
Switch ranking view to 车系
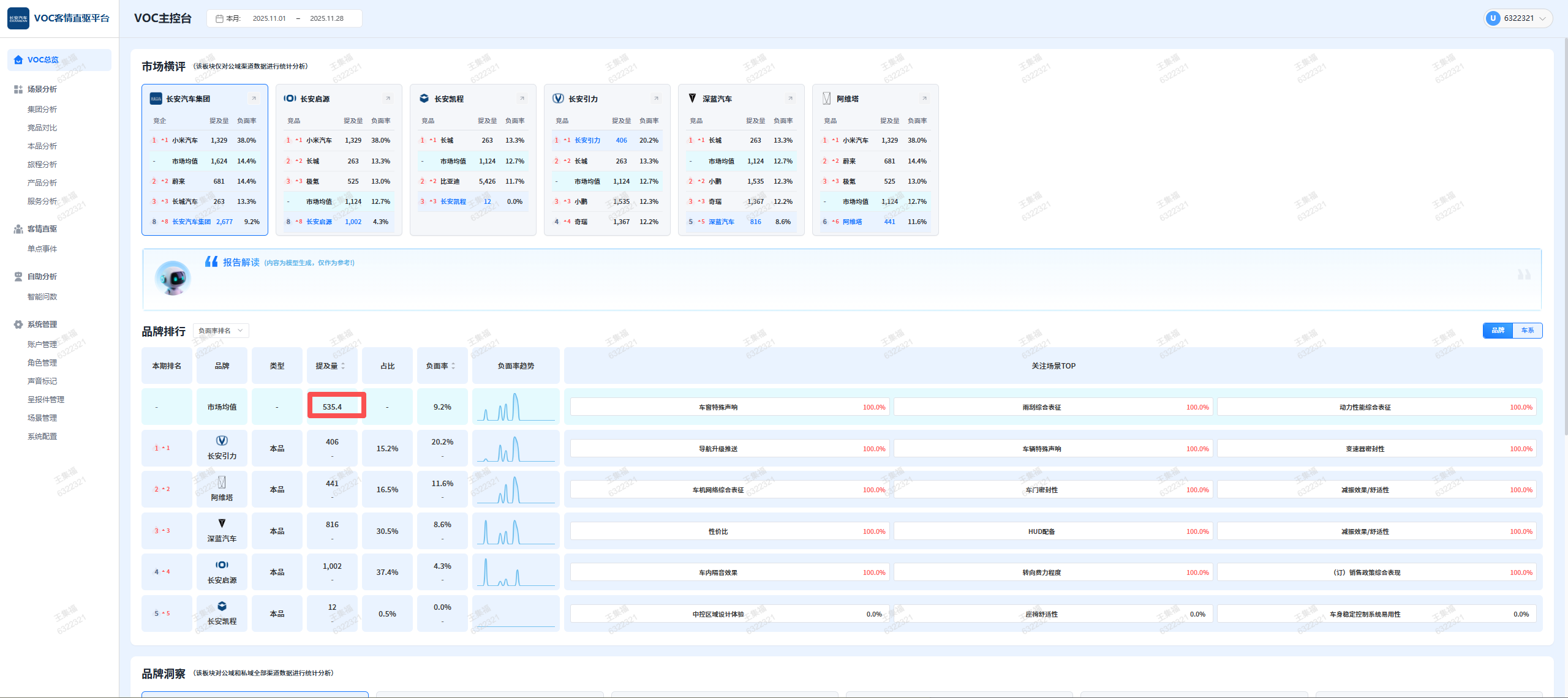(1527, 331)
